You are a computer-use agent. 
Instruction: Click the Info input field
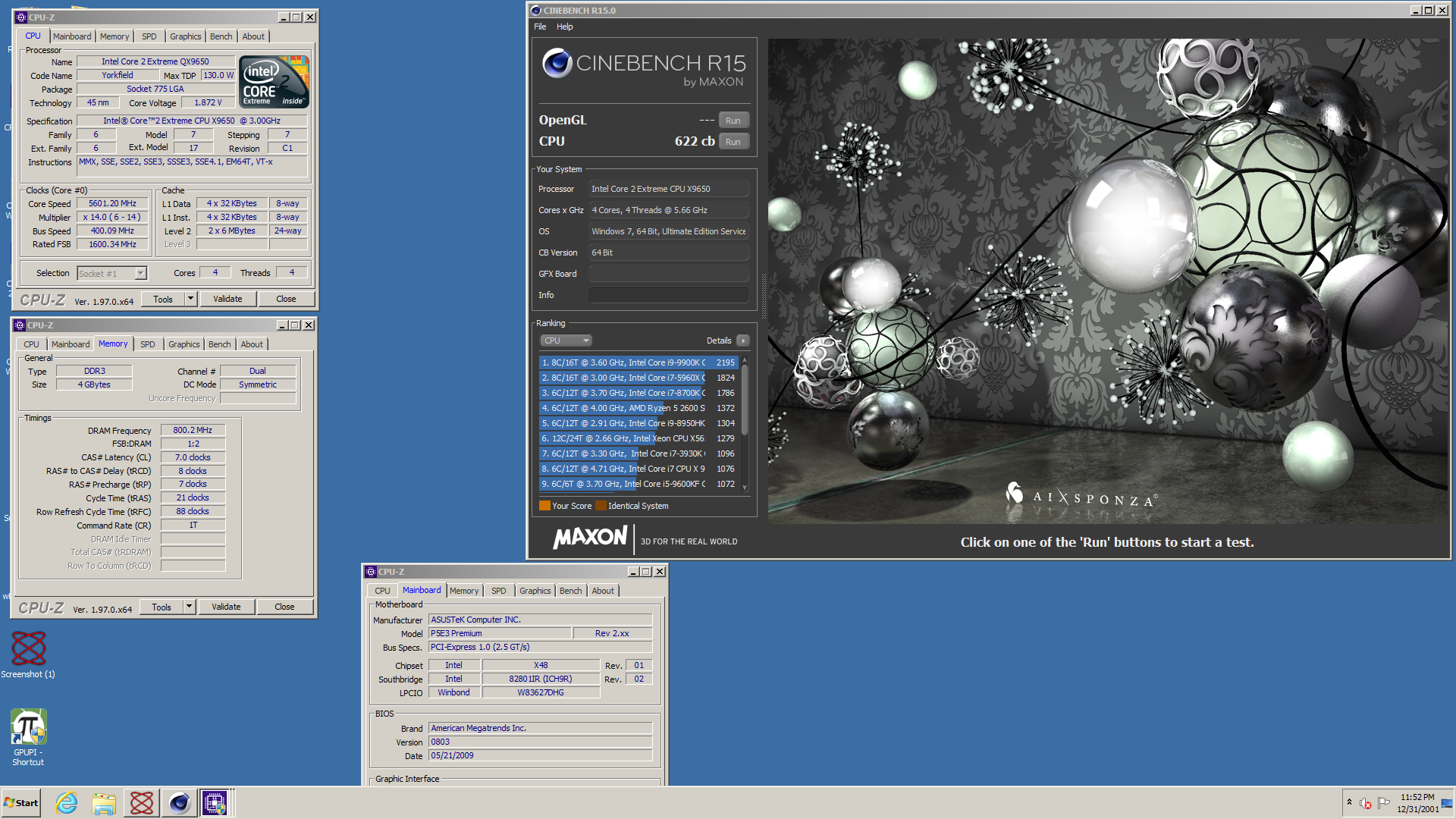[x=669, y=295]
